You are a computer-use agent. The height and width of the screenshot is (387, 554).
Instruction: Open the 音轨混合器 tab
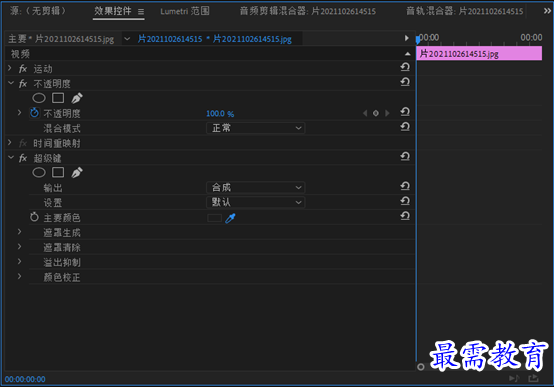click(465, 11)
